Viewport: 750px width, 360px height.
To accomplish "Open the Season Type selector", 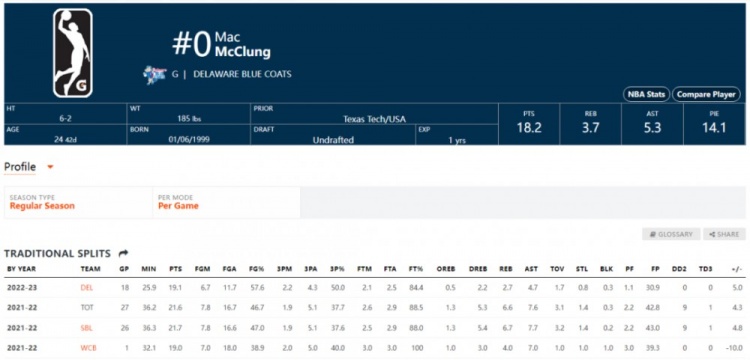I will (78, 202).
